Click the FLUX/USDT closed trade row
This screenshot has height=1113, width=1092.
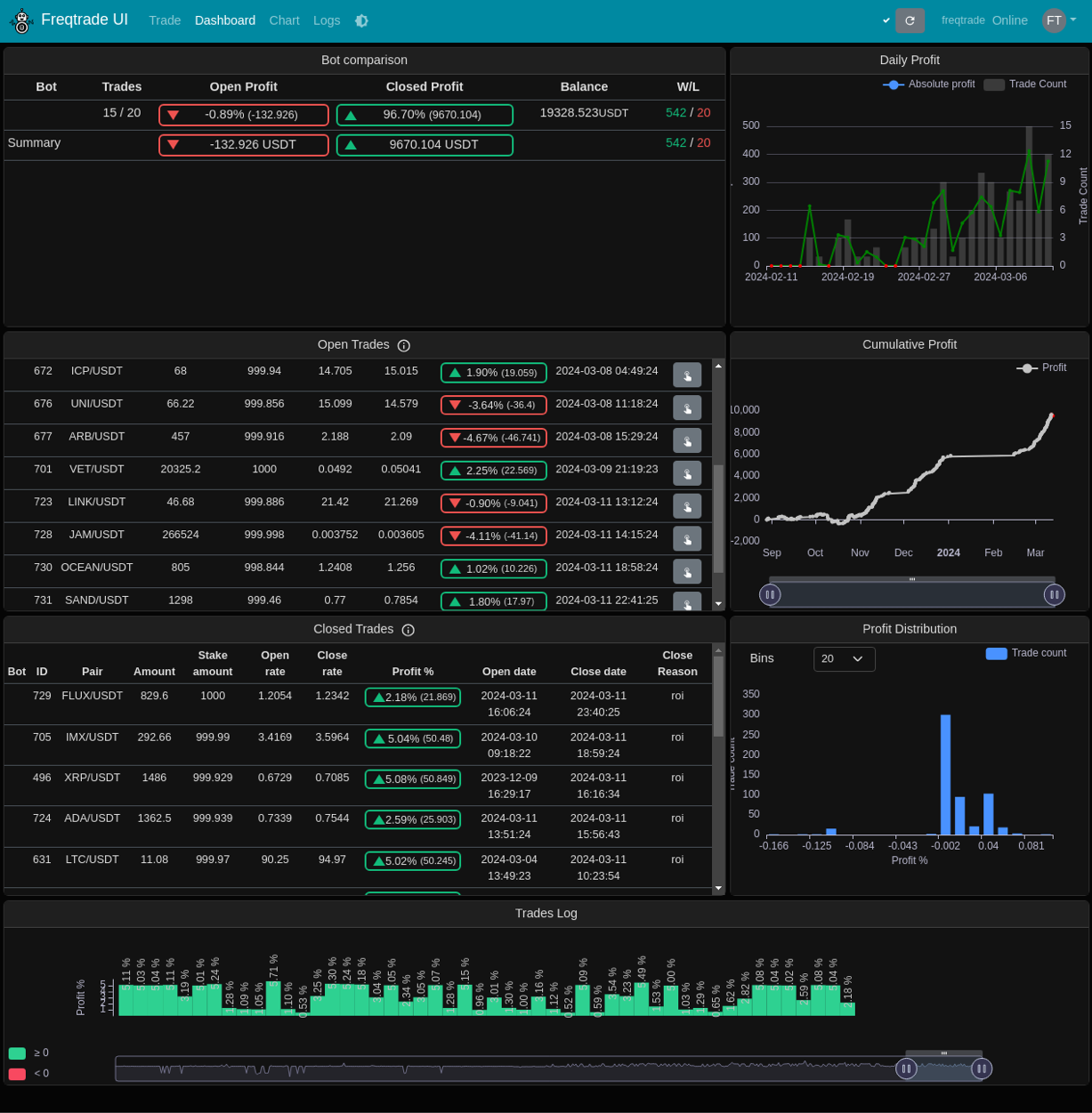click(356, 704)
